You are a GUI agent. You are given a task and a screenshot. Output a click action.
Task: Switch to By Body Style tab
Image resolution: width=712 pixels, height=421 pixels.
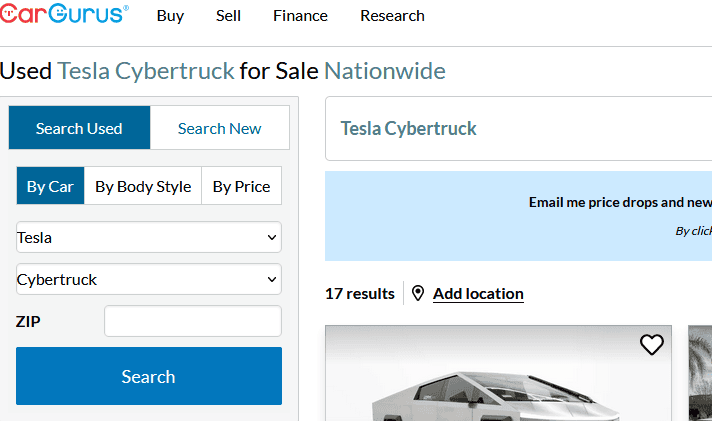pos(143,186)
